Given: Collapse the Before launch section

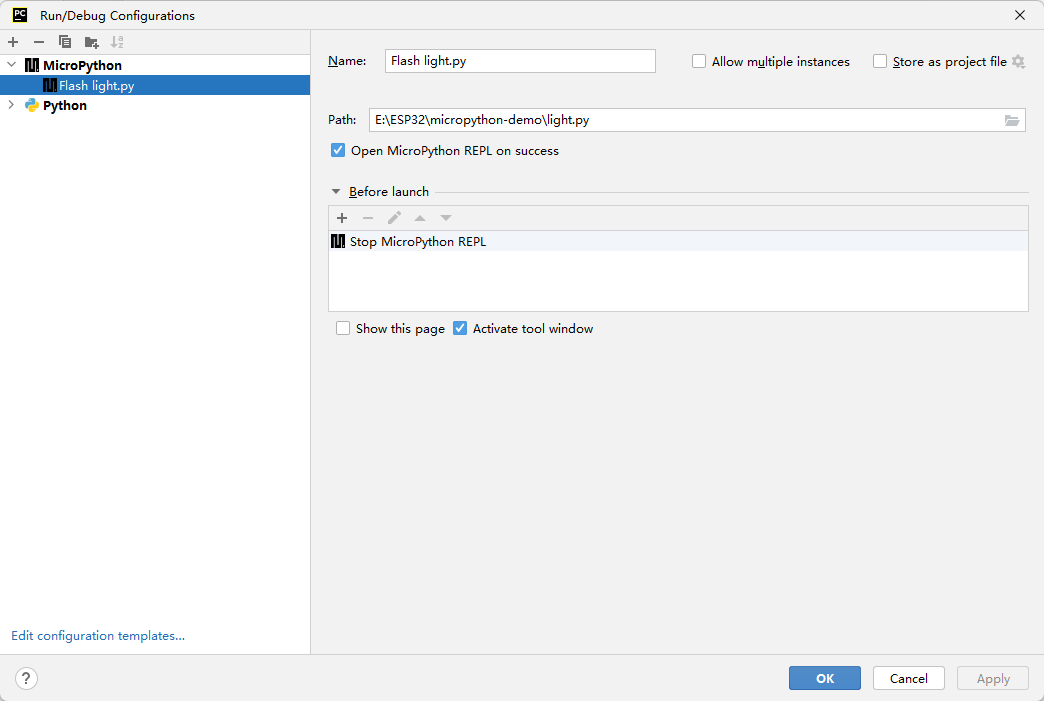Looking at the screenshot, I should coord(335,192).
